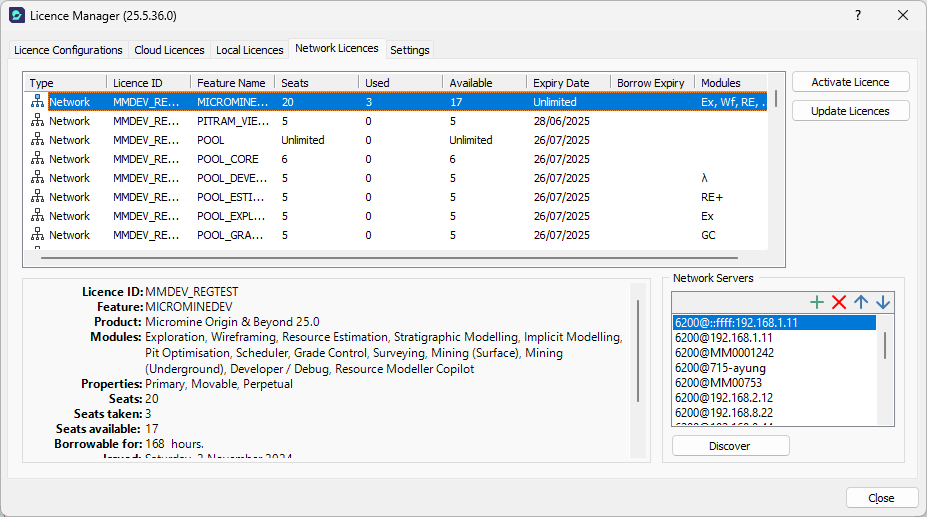Image resolution: width=927 pixels, height=517 pixels.
Task: Click the network icon on the POOL_DEVE row
Action: pyautogui.click(x=37, y=177)
